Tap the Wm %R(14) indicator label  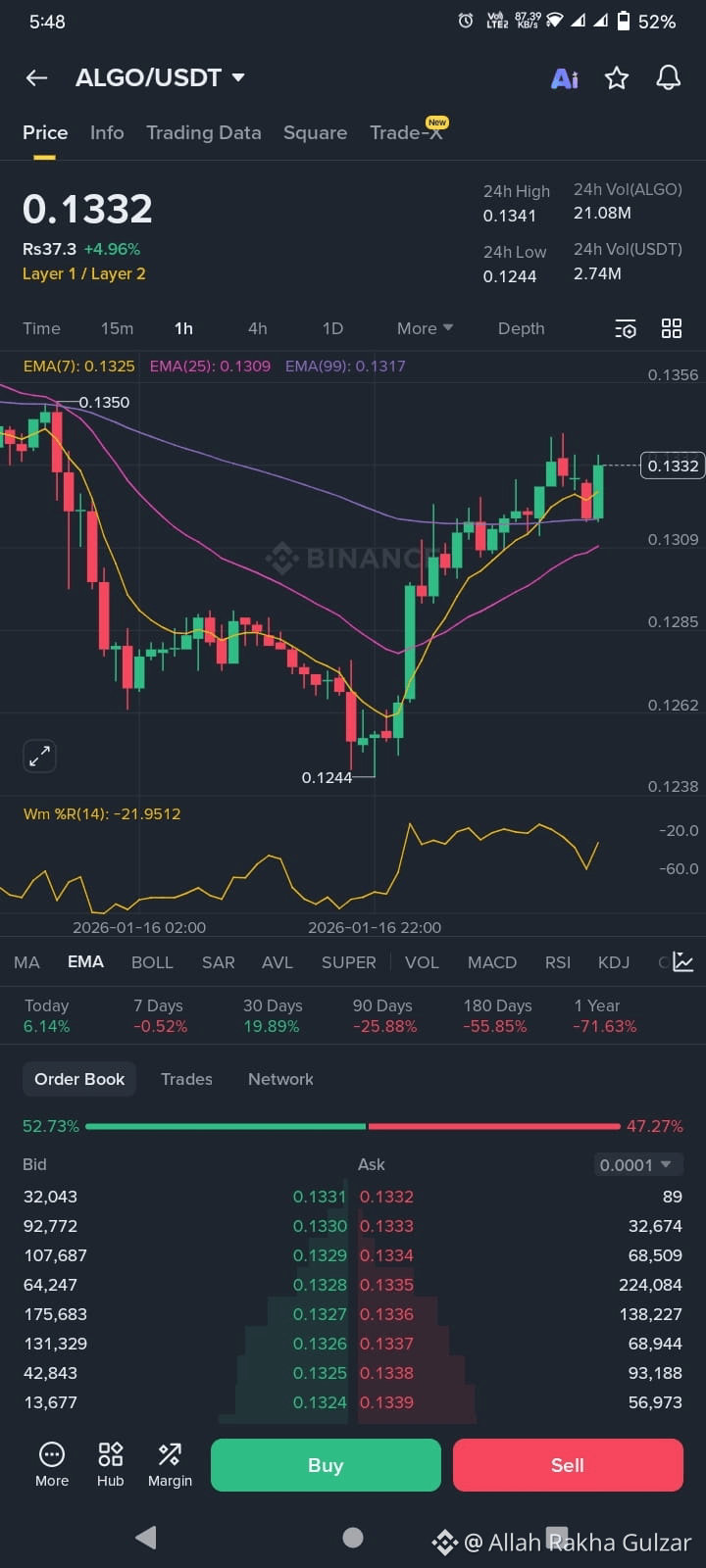[102, 813]
